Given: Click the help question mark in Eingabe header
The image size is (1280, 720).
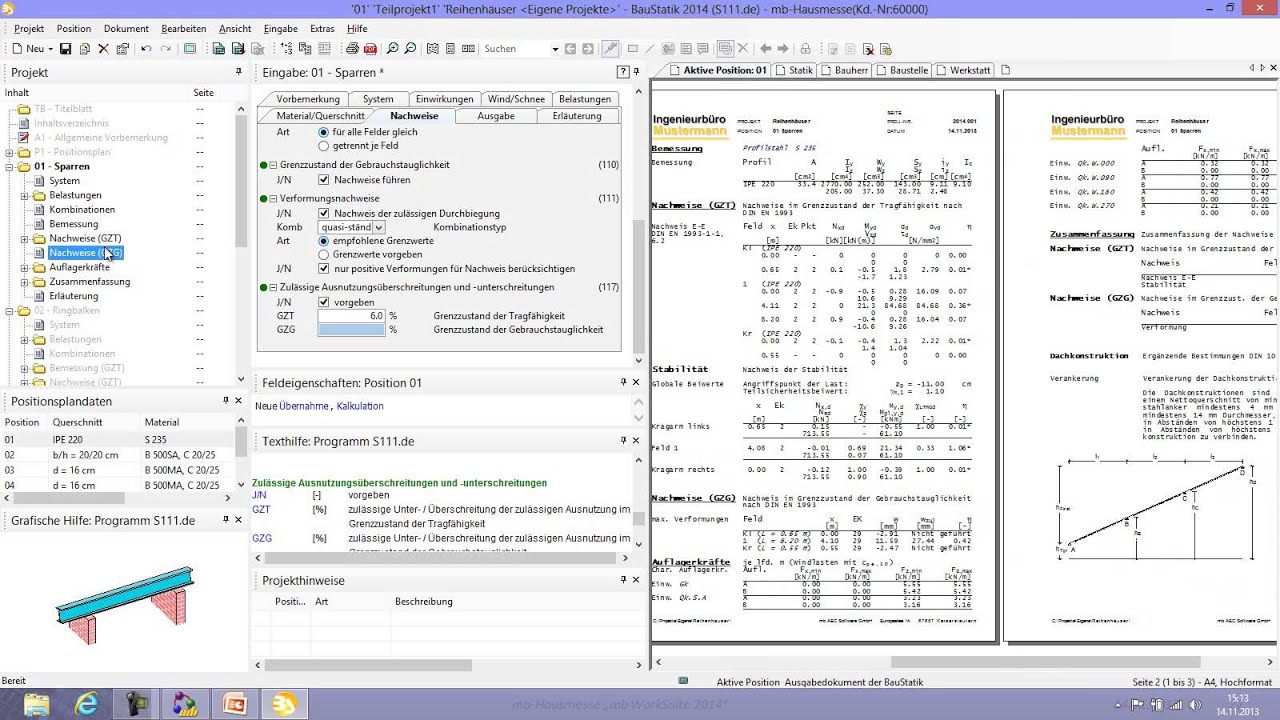Looking at the screenshot, I should pyautogui.click(x=623, y=72).
